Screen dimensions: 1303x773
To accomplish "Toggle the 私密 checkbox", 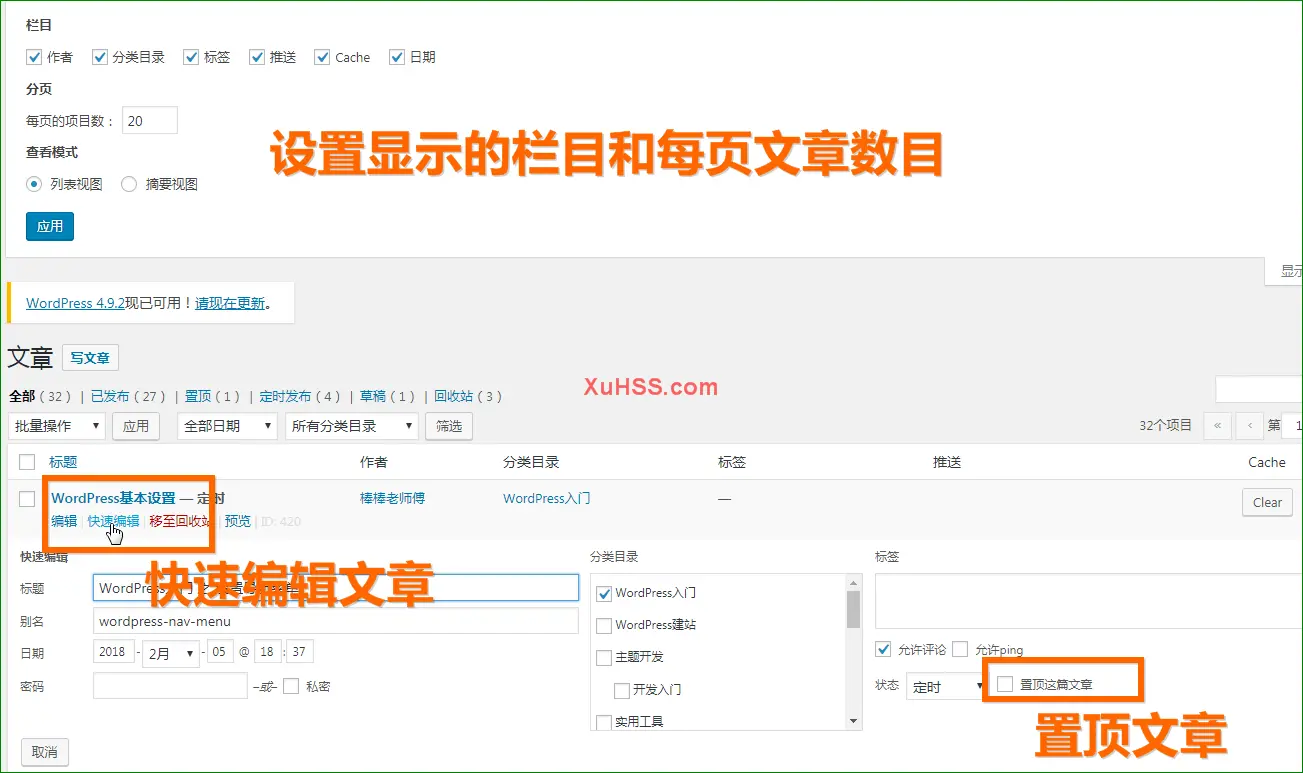I will pyautogui.click(x=291, y=686).
